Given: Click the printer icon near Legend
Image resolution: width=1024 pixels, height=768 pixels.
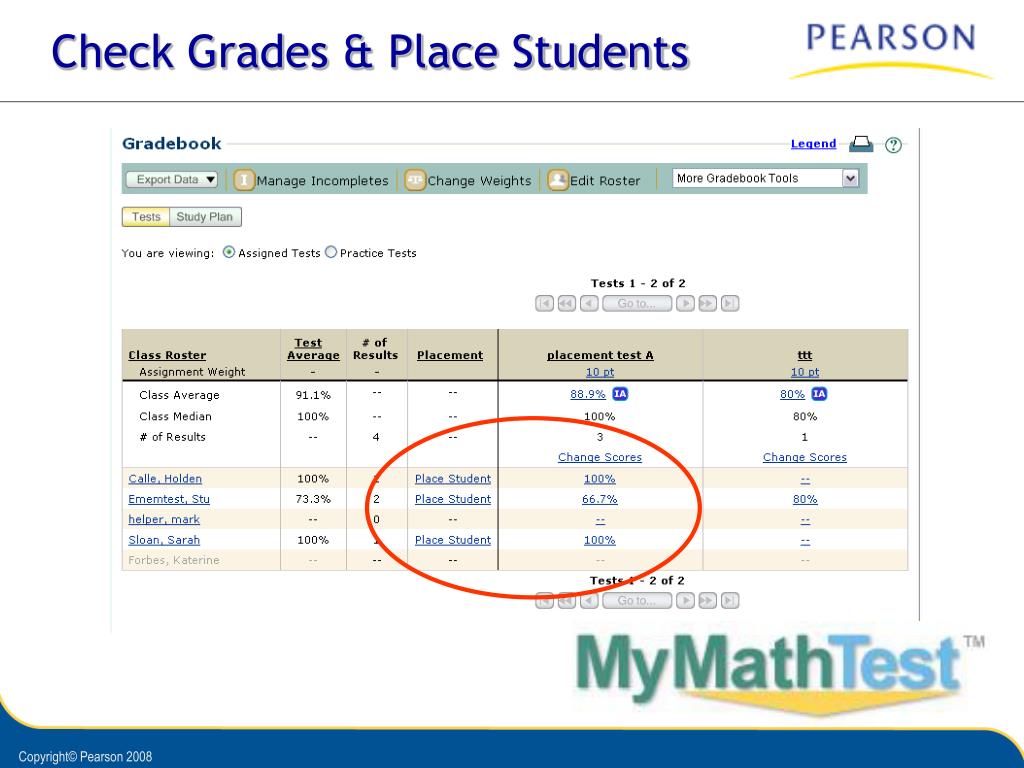Looking at the screenshot, I should tap(861, 144).
